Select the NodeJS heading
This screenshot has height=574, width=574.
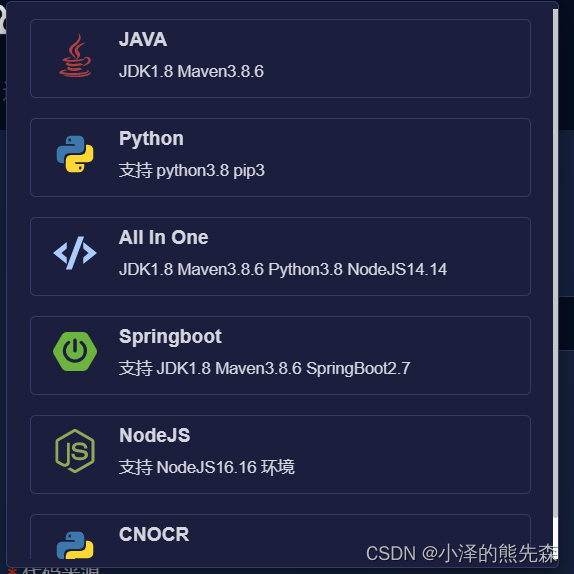coord(154,436)
